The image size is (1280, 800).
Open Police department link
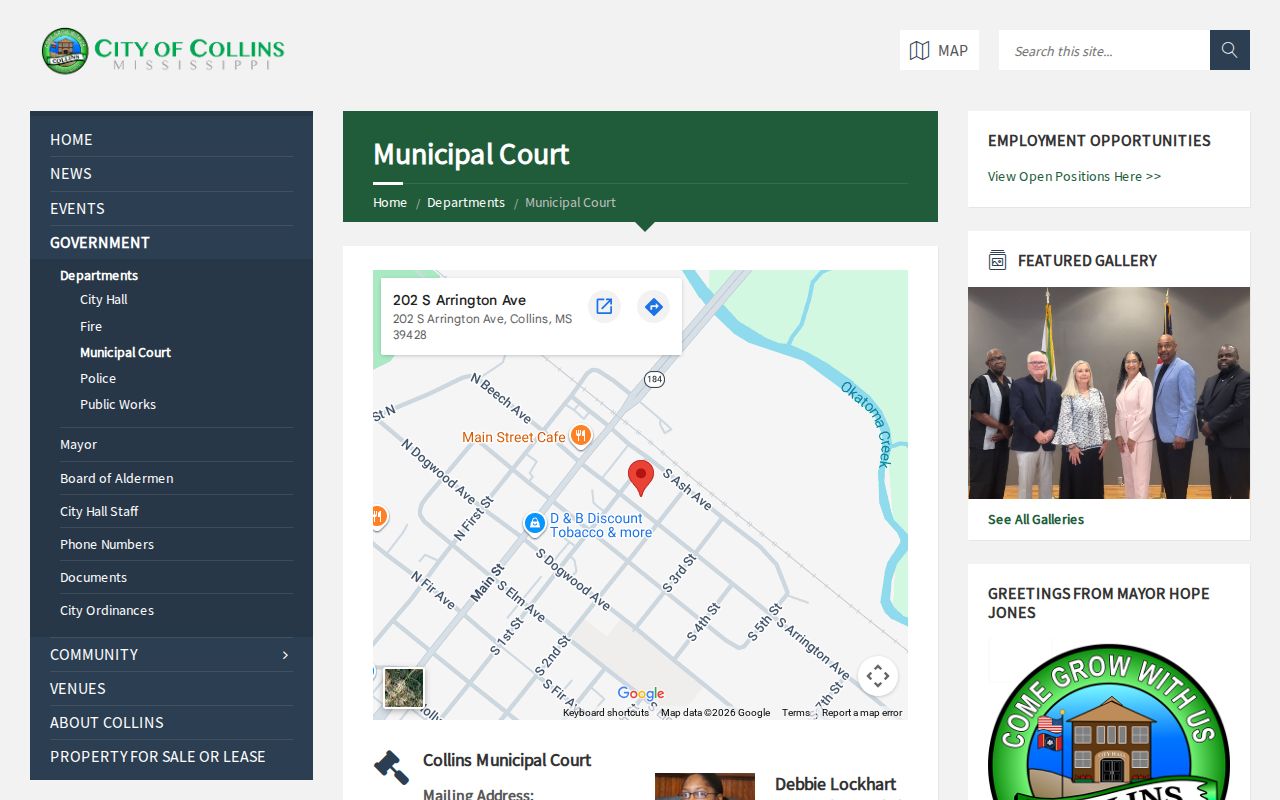pos(98,378)
